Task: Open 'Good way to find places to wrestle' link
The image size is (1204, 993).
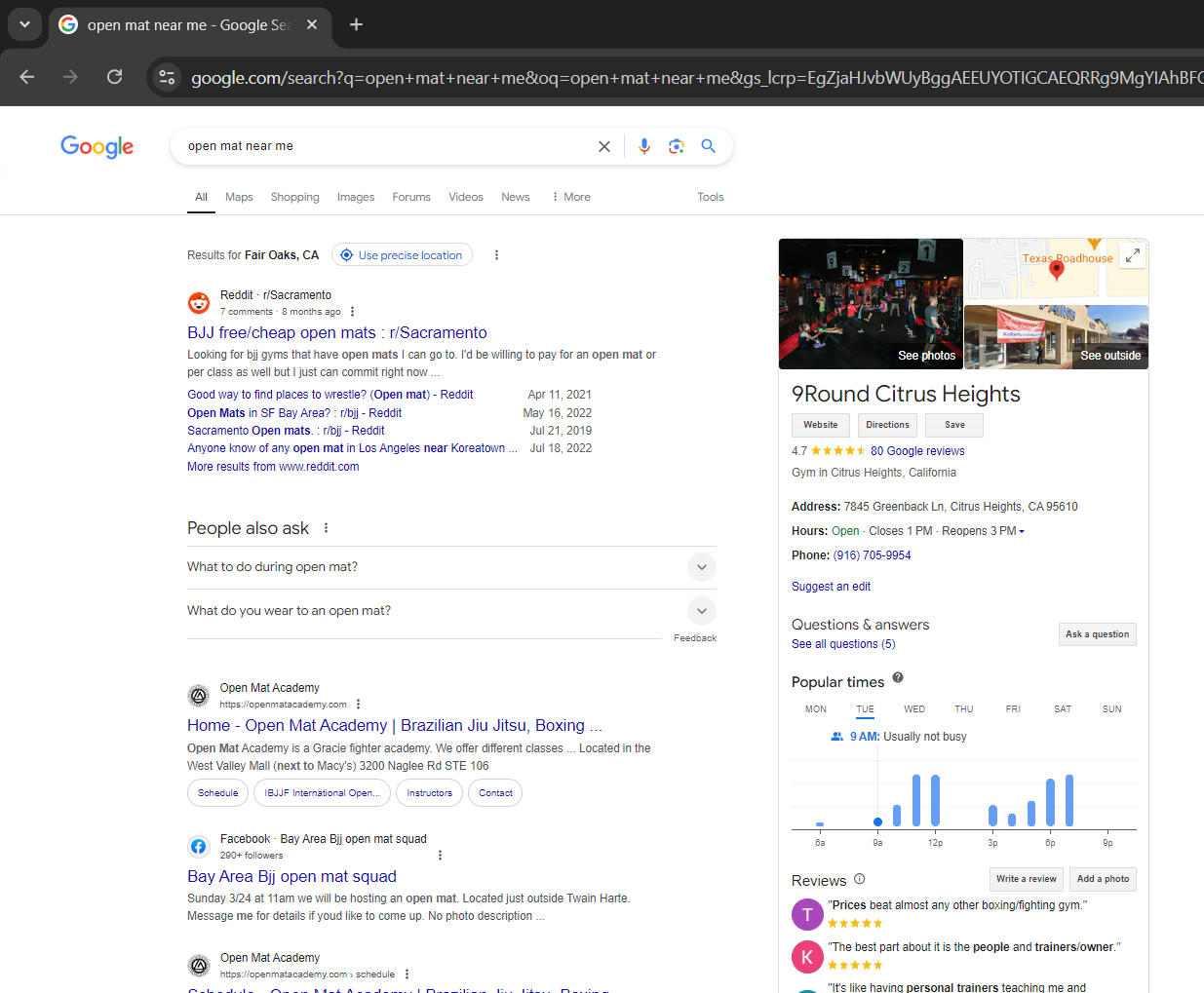Action: [330, 395]
